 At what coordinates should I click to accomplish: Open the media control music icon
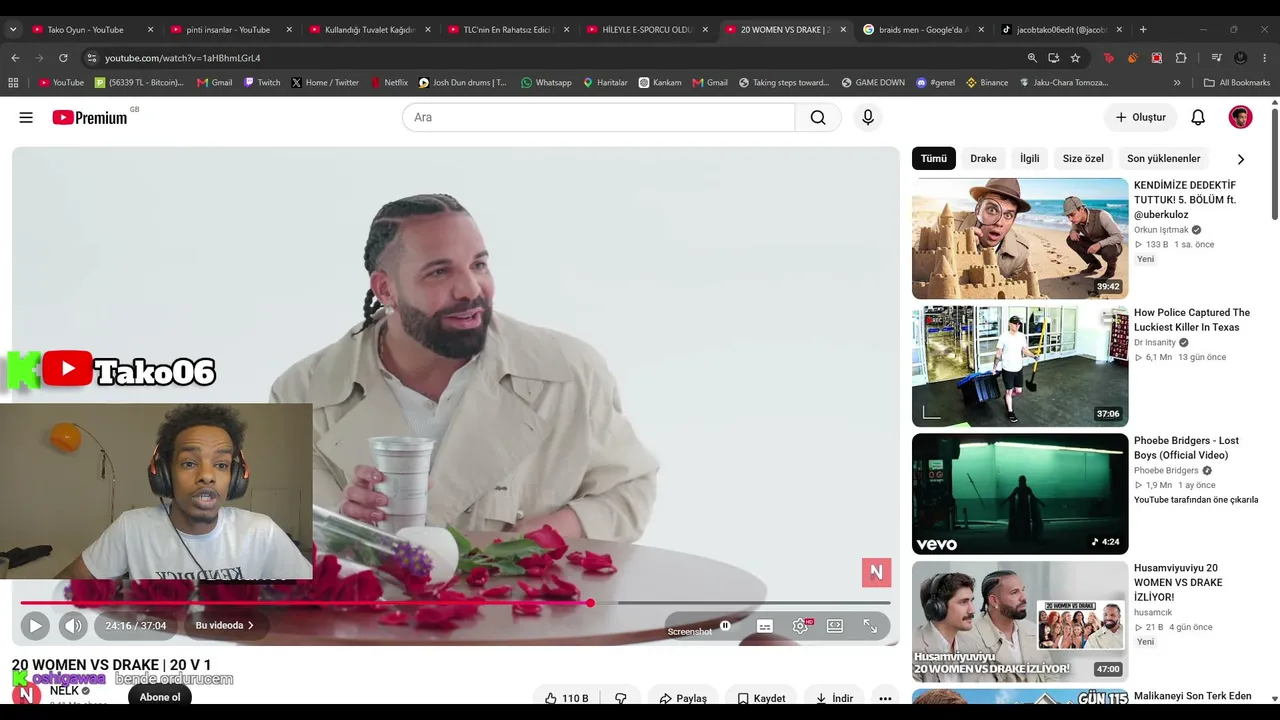click(1216, 58)
